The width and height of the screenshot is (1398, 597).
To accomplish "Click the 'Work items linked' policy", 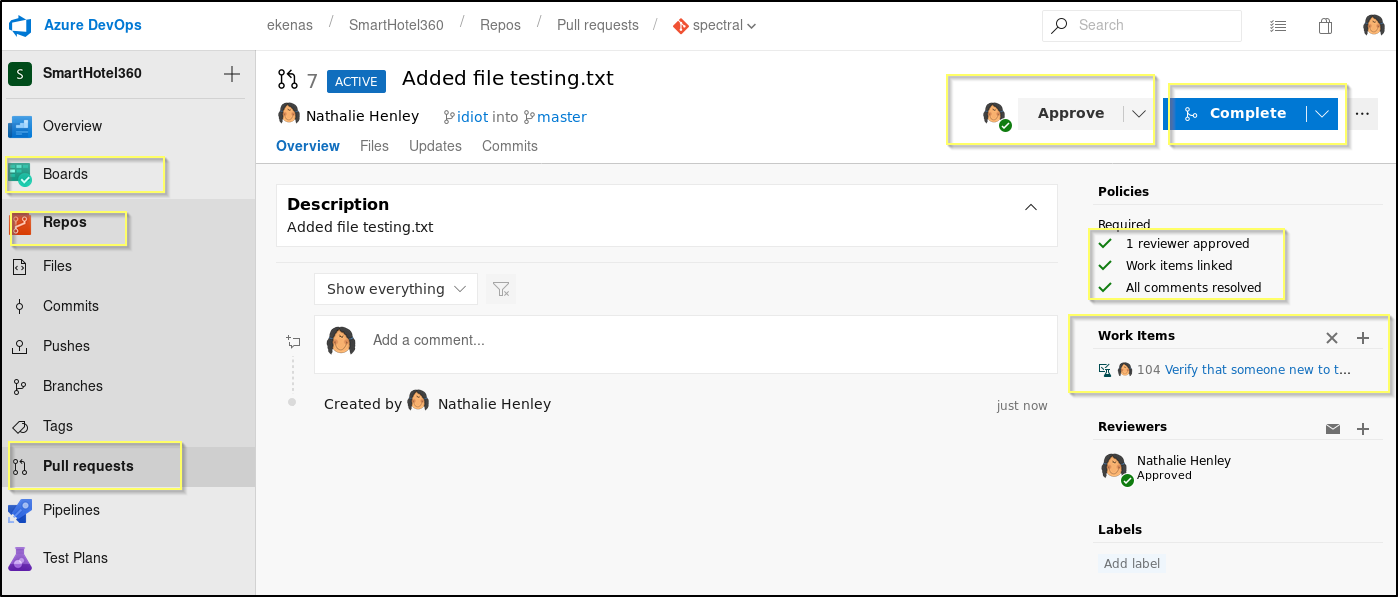I will click(x=1179, y=266).
